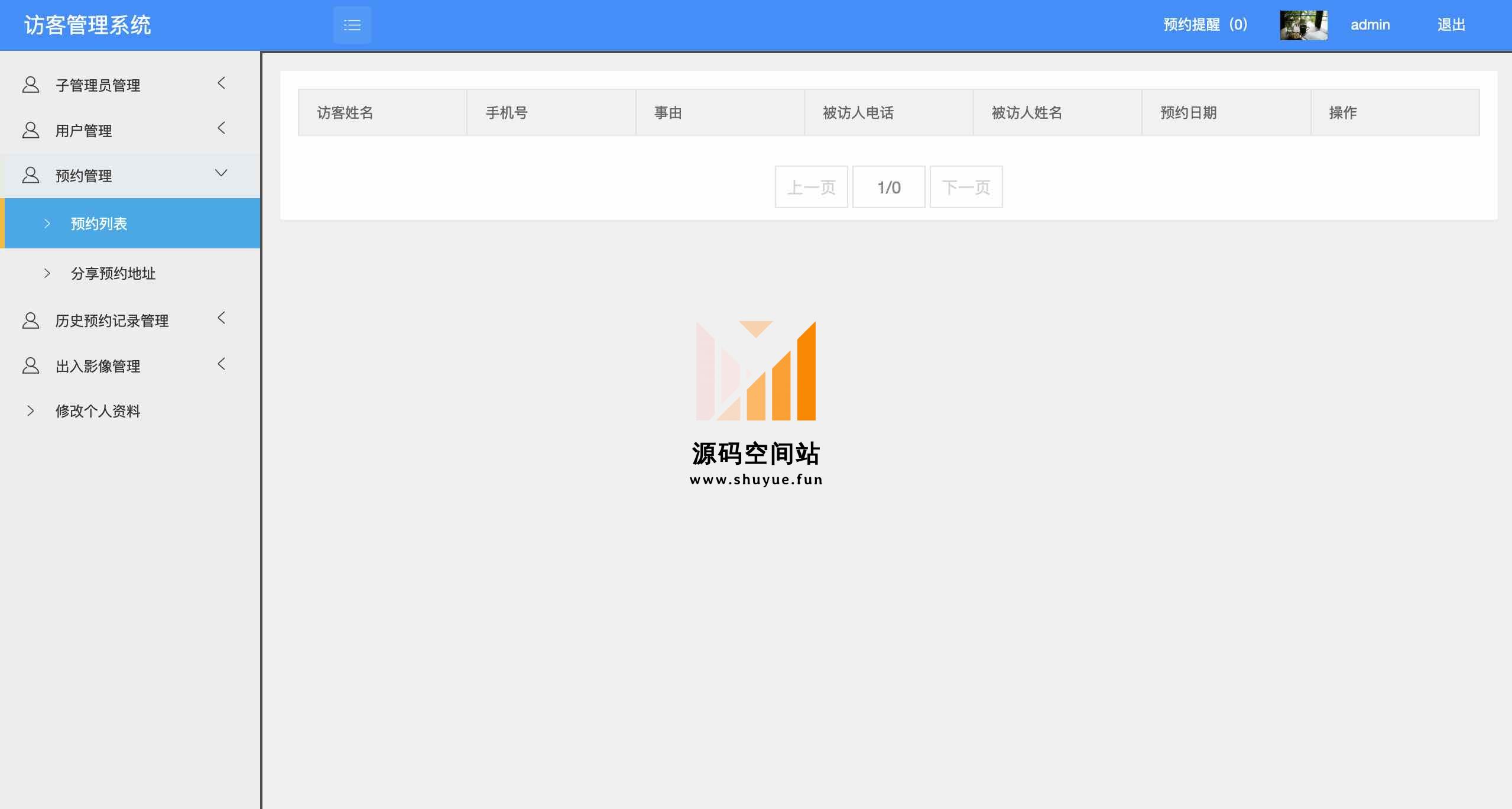
Task: Click the 访客管理系统 title
Action: point(87,25)
